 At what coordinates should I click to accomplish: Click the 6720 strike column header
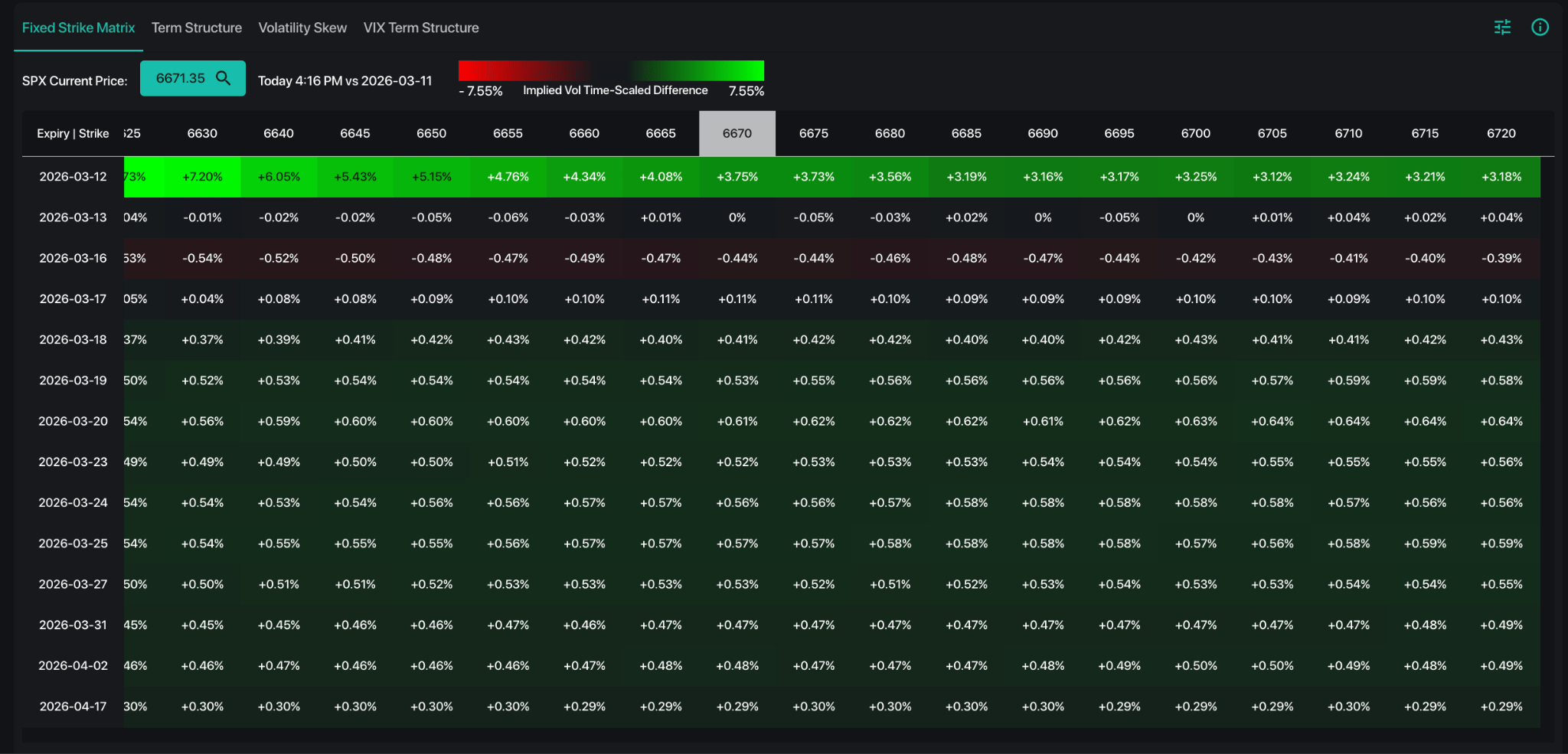[x=1501, y=133]
